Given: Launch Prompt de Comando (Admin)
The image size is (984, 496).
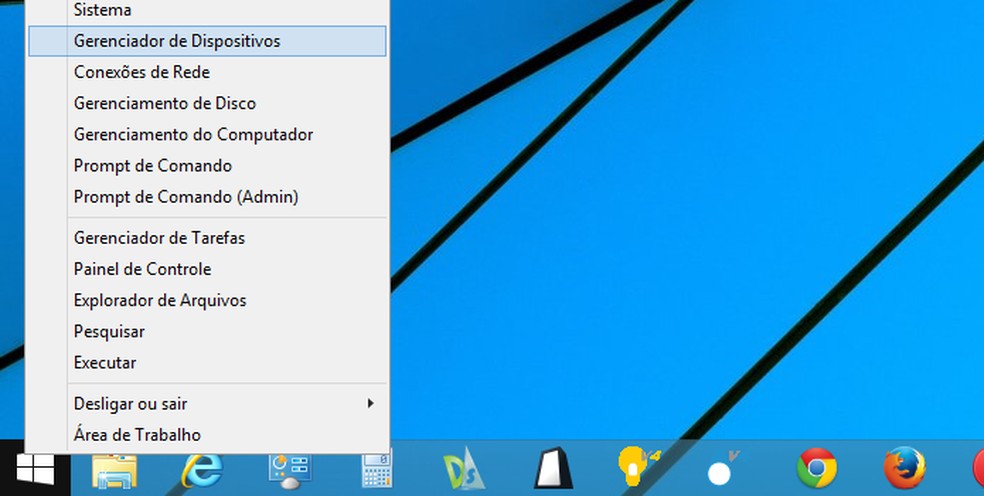Looking at the screenshot, I should 207,197.
